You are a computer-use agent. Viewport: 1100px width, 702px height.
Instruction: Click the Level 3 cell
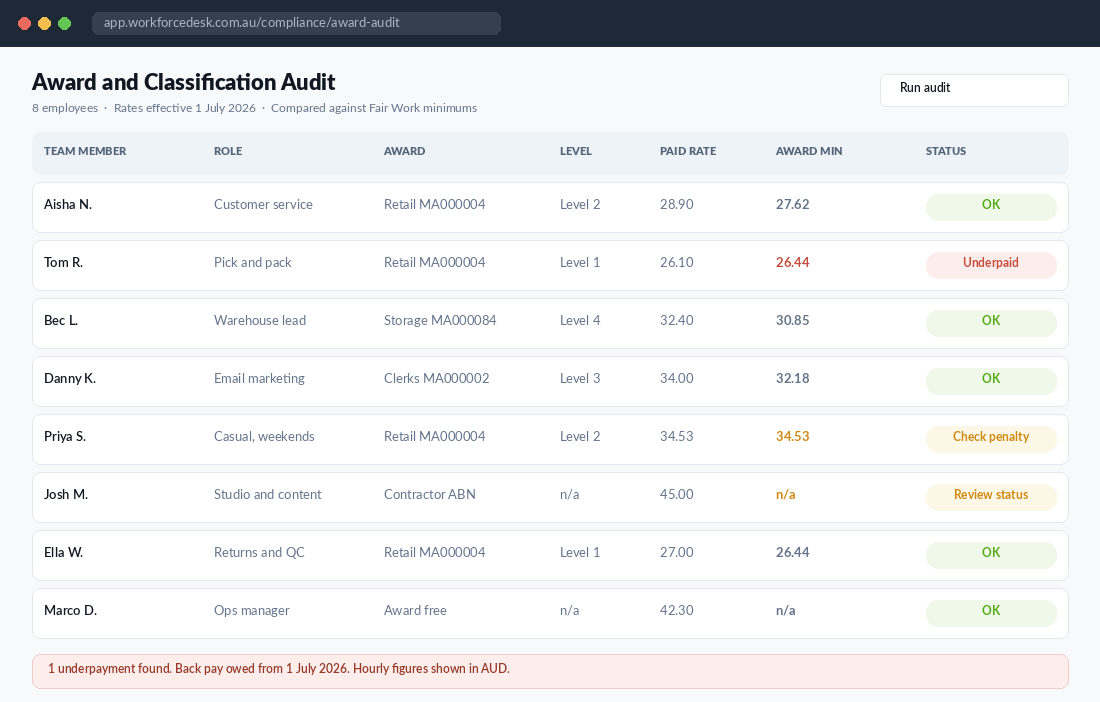tap(579, 379)
